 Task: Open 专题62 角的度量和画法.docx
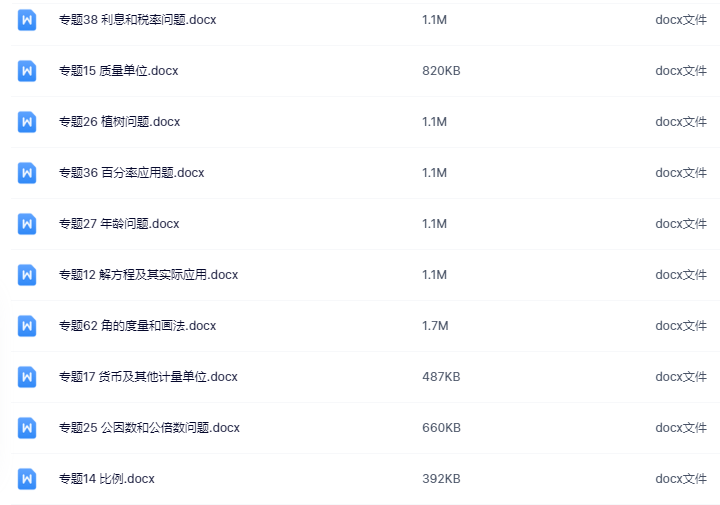(137, 325)
